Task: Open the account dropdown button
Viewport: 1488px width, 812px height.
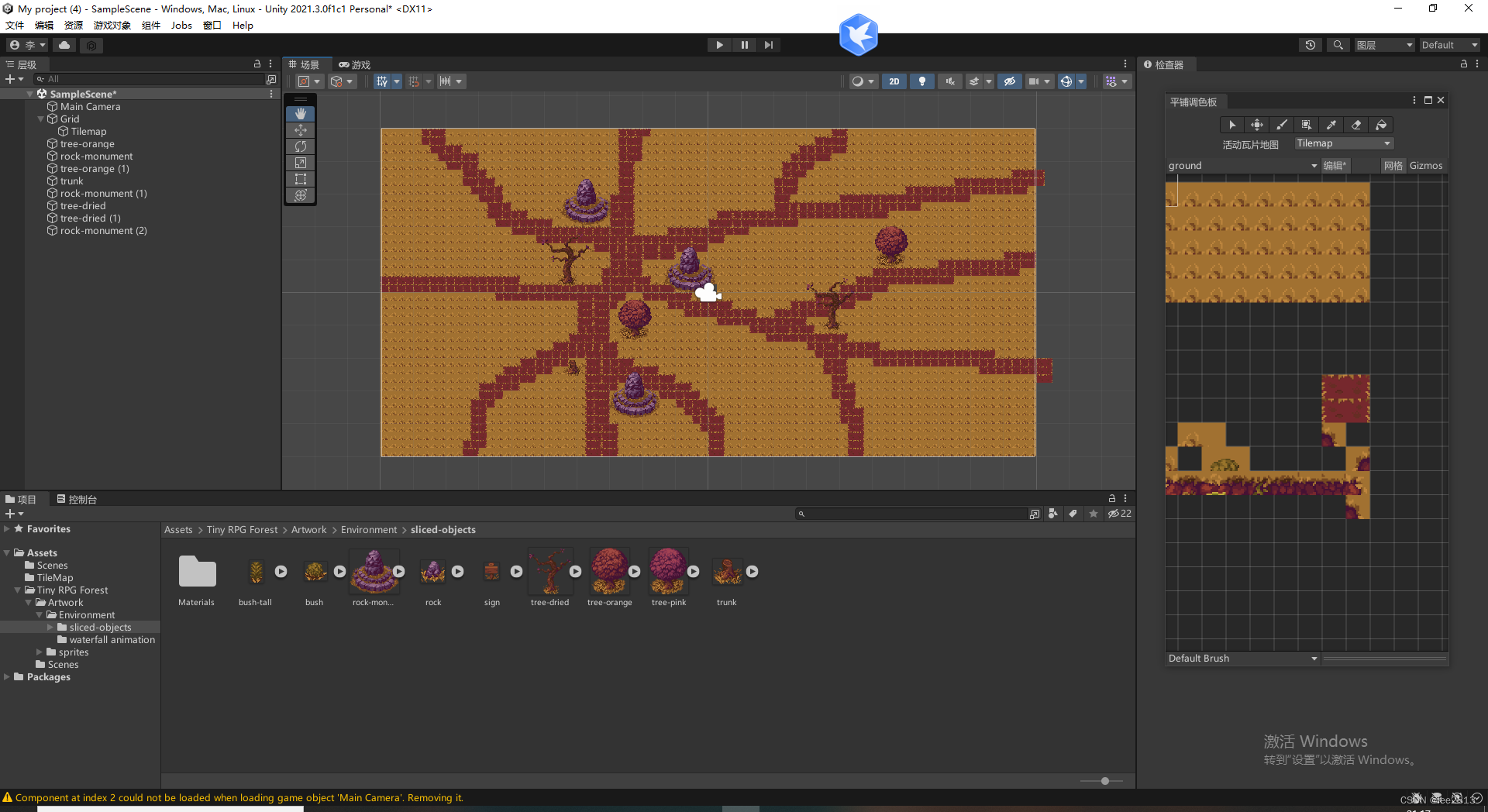Action: point(27,45)
